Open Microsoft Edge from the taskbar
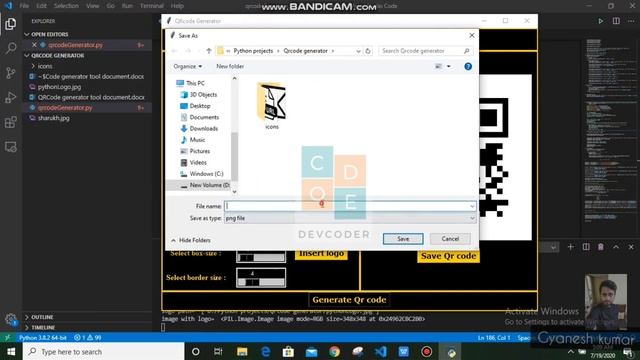Image resolution: width=640 pixels, height=360 pixels. [x=265, y=351]
